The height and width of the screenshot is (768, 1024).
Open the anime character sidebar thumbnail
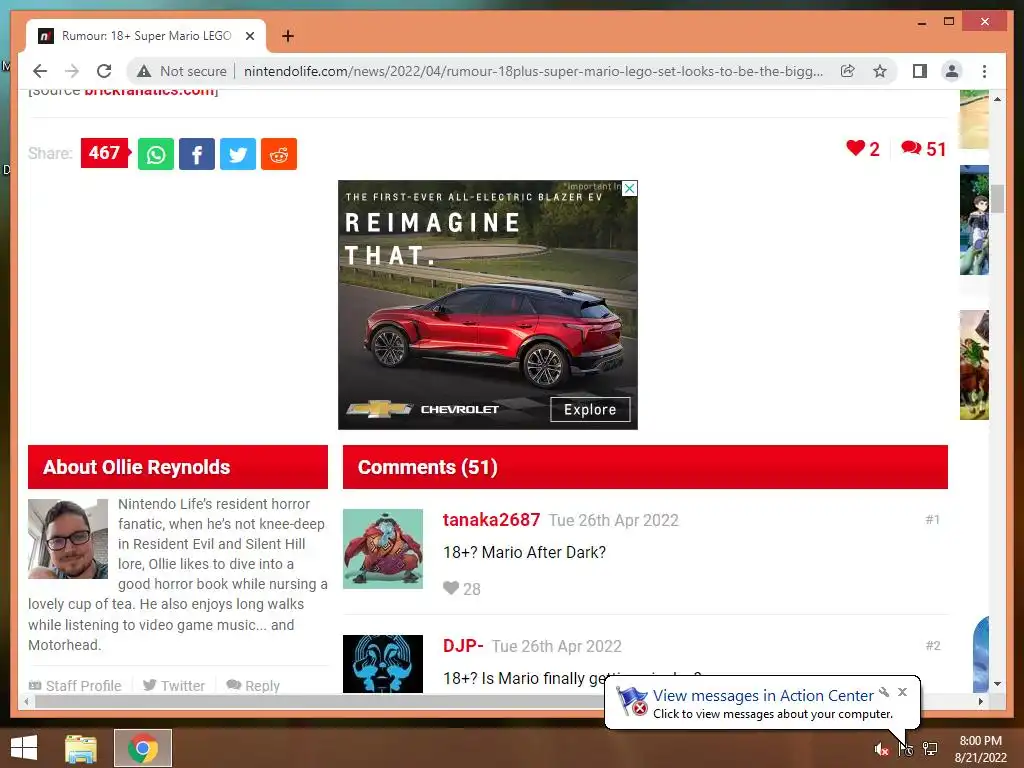tap(974, 220)
